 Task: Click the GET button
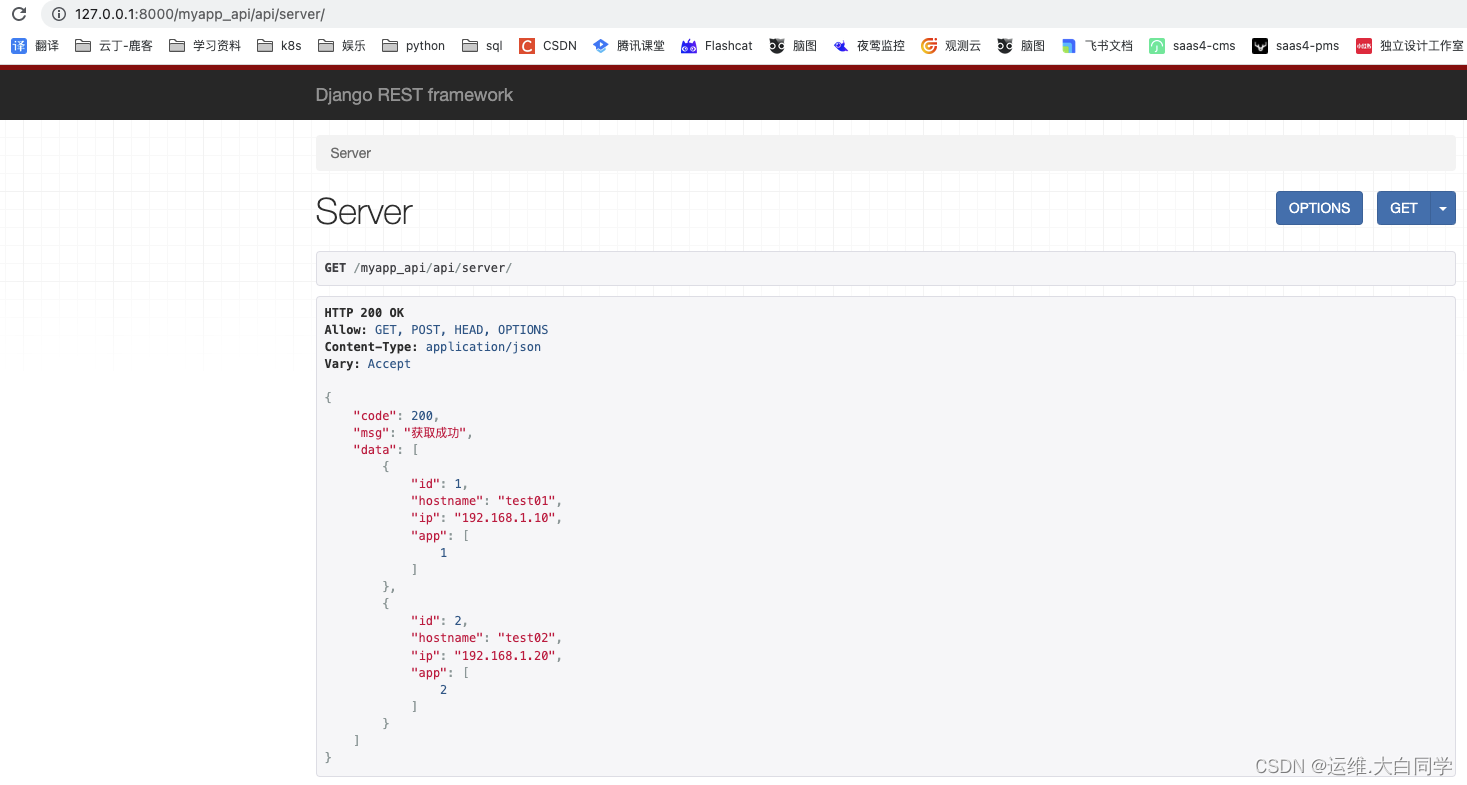pyautogui.click(x=1403, y=208)
